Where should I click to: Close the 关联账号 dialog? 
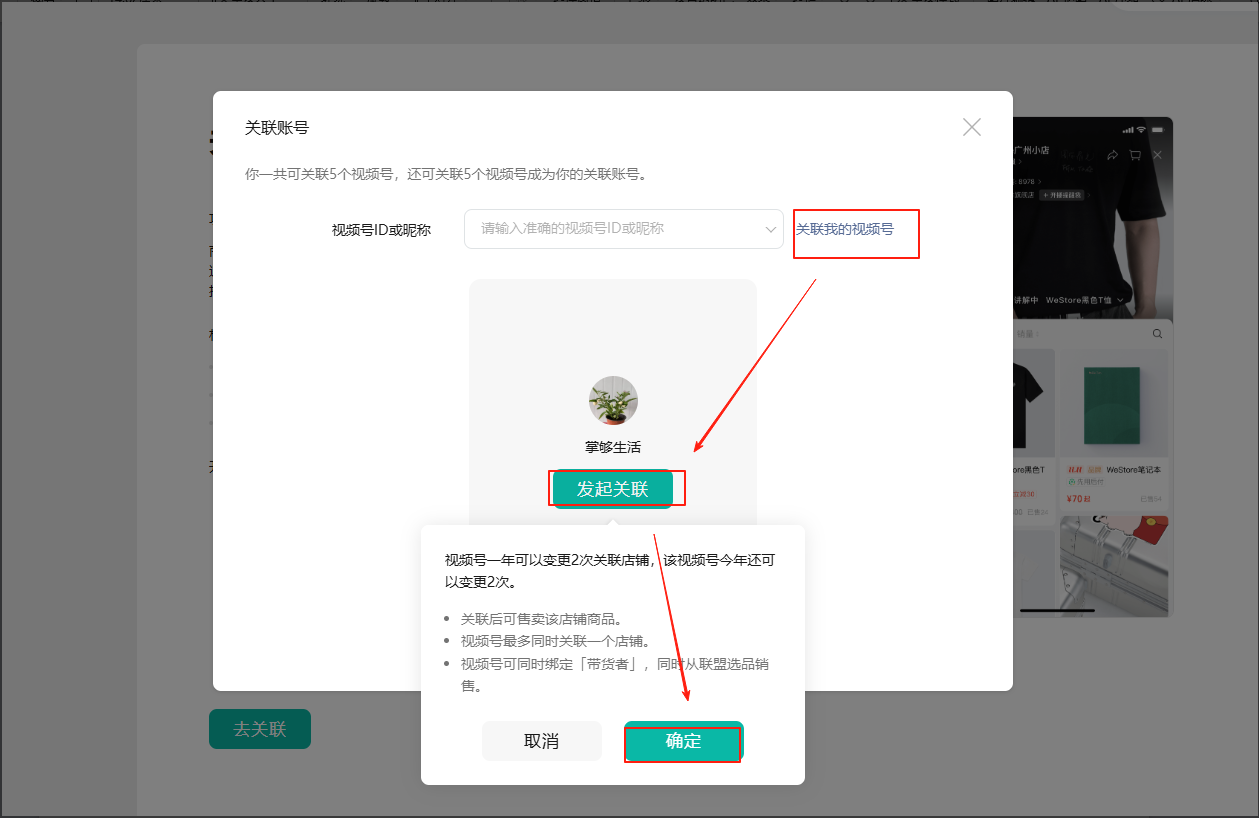point(971,127)
